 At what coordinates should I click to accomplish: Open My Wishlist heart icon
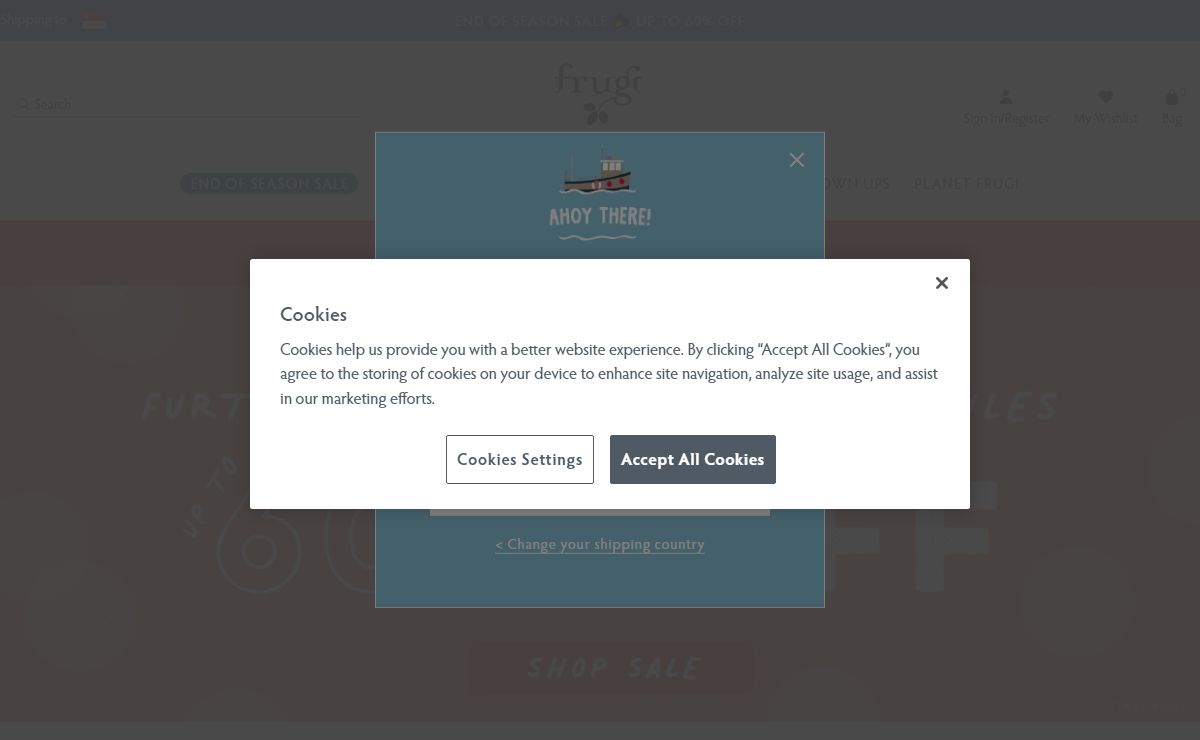[x=1105, y=97]
